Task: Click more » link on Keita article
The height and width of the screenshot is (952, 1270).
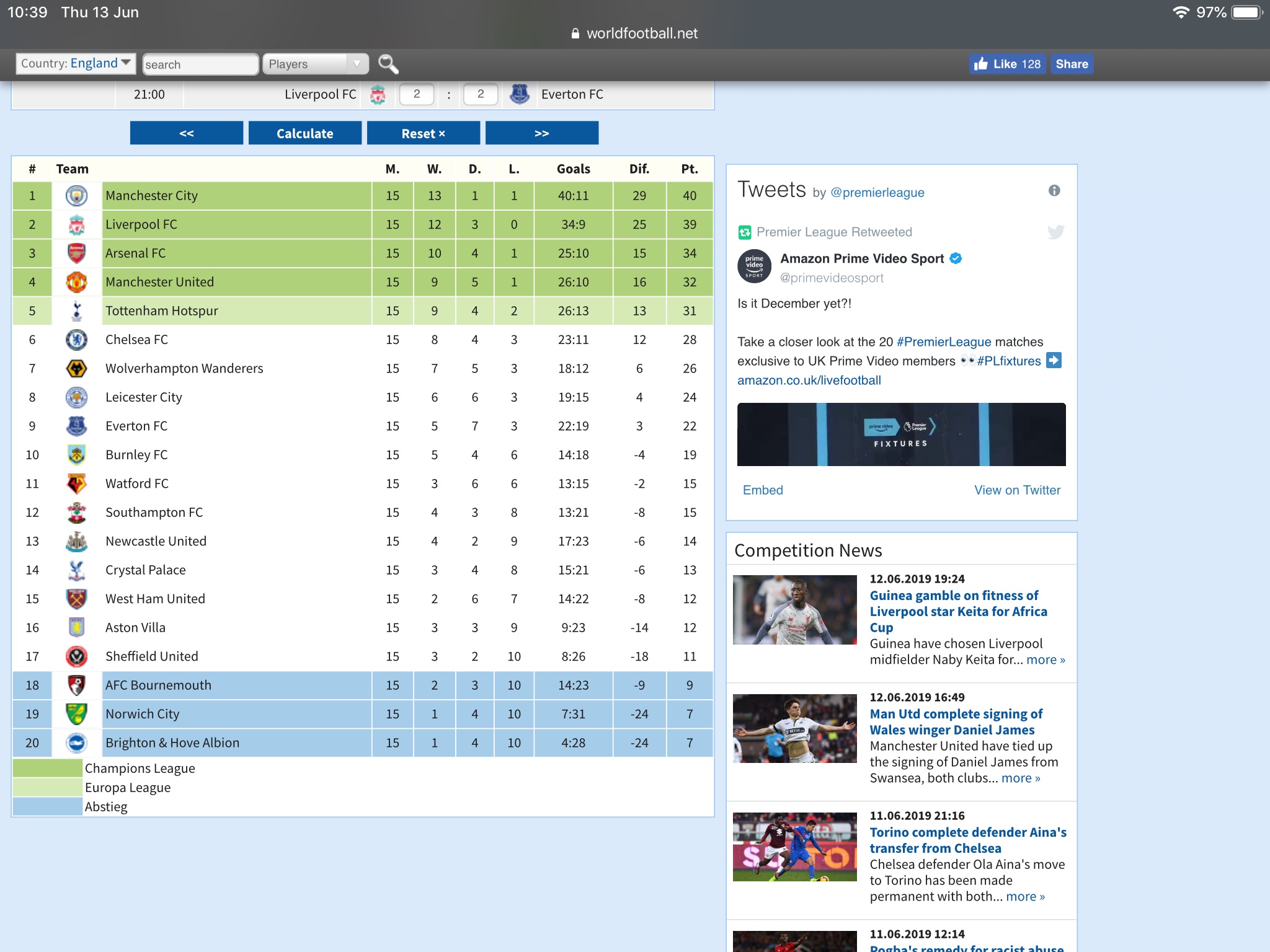Action: pyautogui.click(x=1046, y=660)
